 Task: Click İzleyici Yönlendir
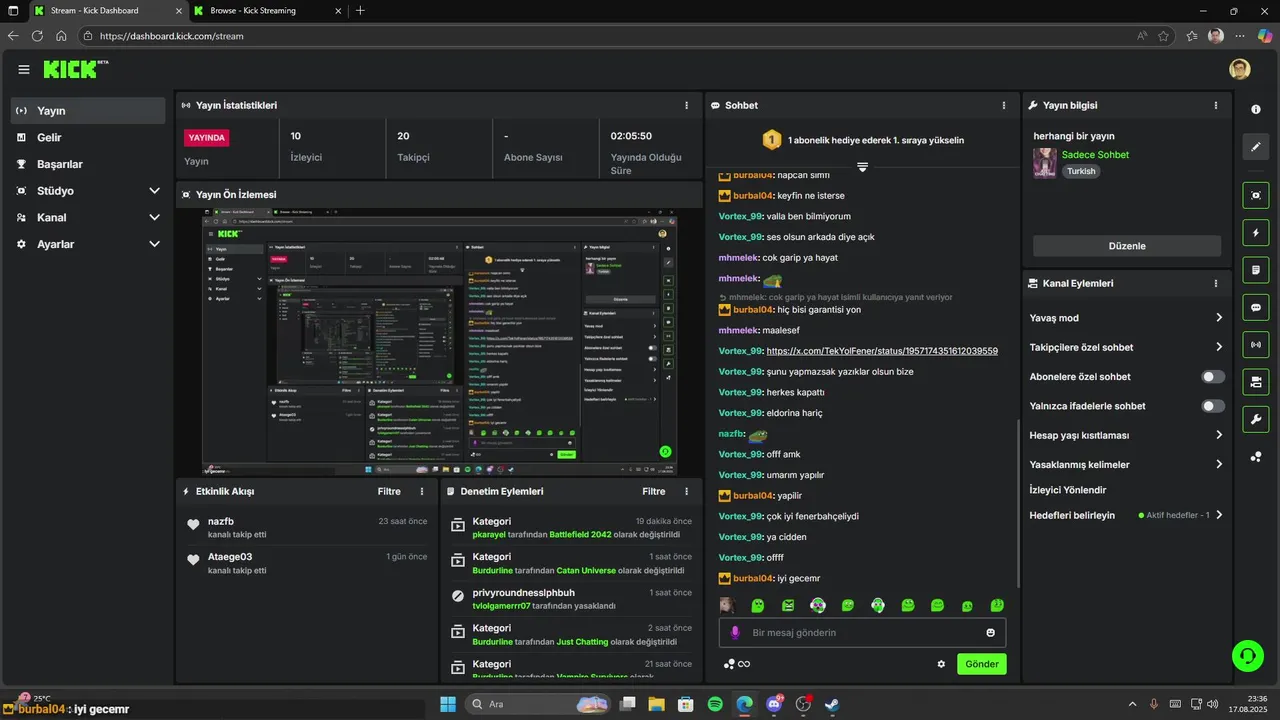1068,490
